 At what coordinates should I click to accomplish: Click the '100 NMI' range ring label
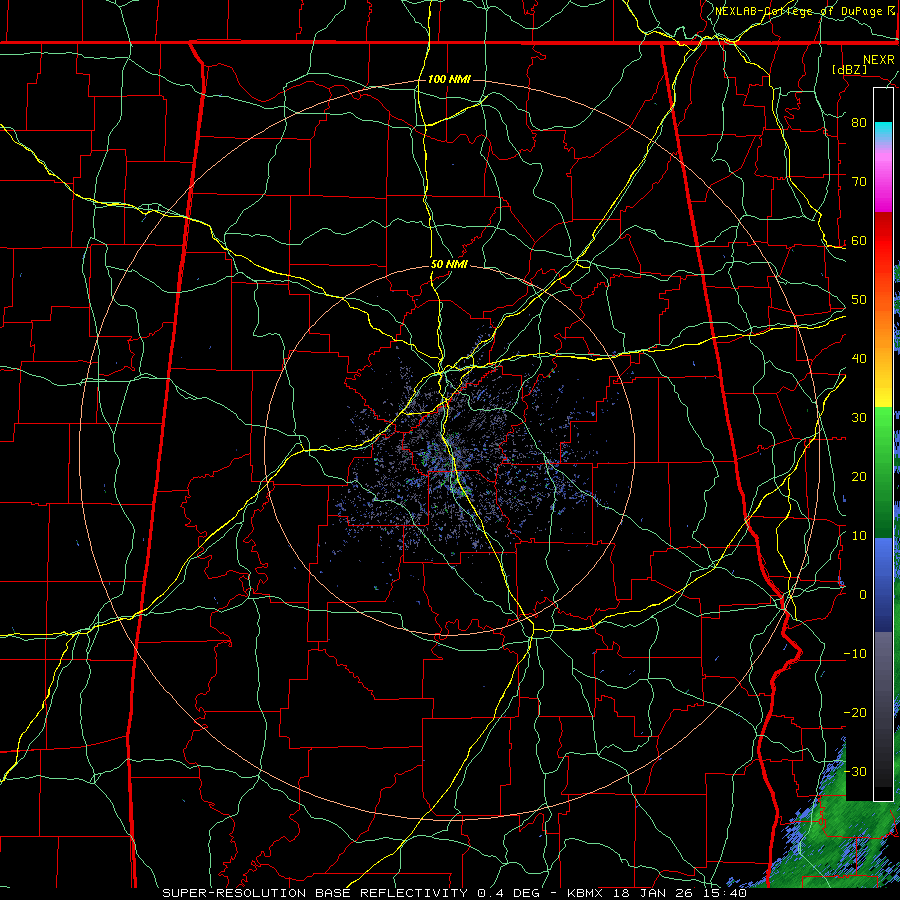tap(449, 79)
